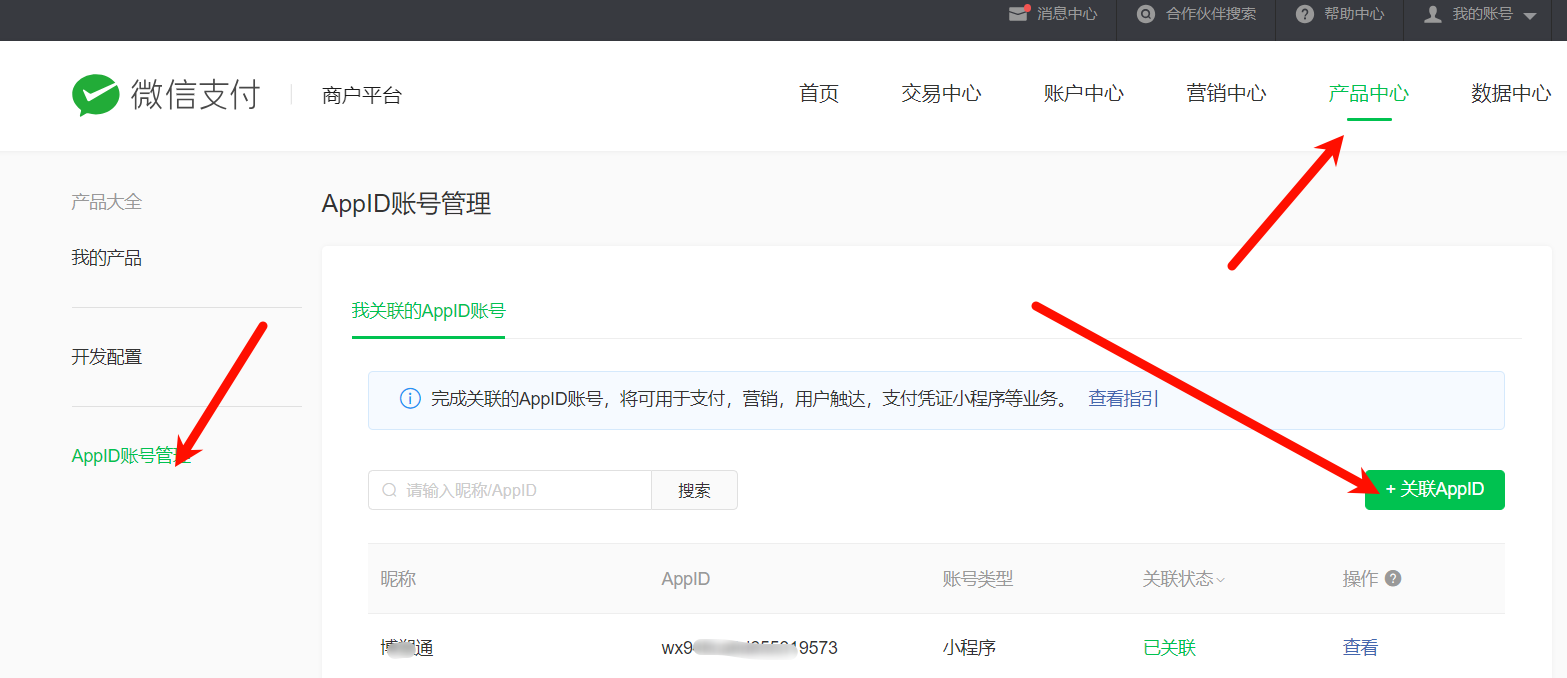Click the 已关联 status text
Image resolution: width=1567 pixels, height=678 pixels.
[x=1169, y=648]
